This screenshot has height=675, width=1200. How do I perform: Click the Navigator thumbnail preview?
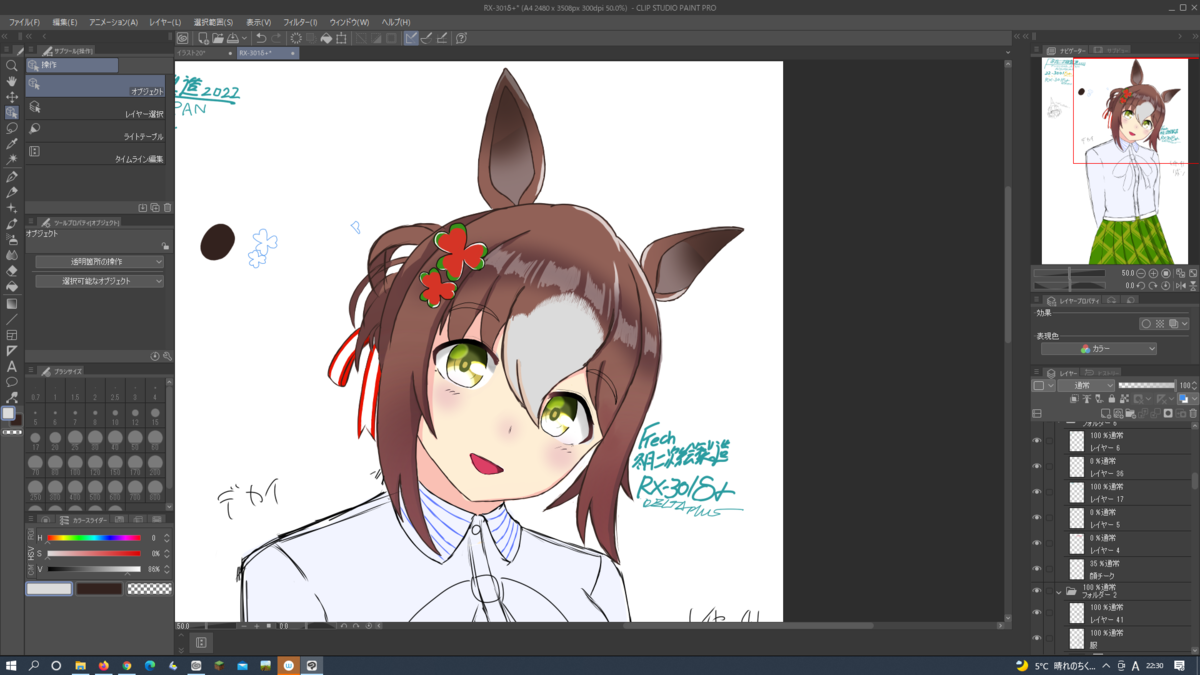tap(1116, 162)
